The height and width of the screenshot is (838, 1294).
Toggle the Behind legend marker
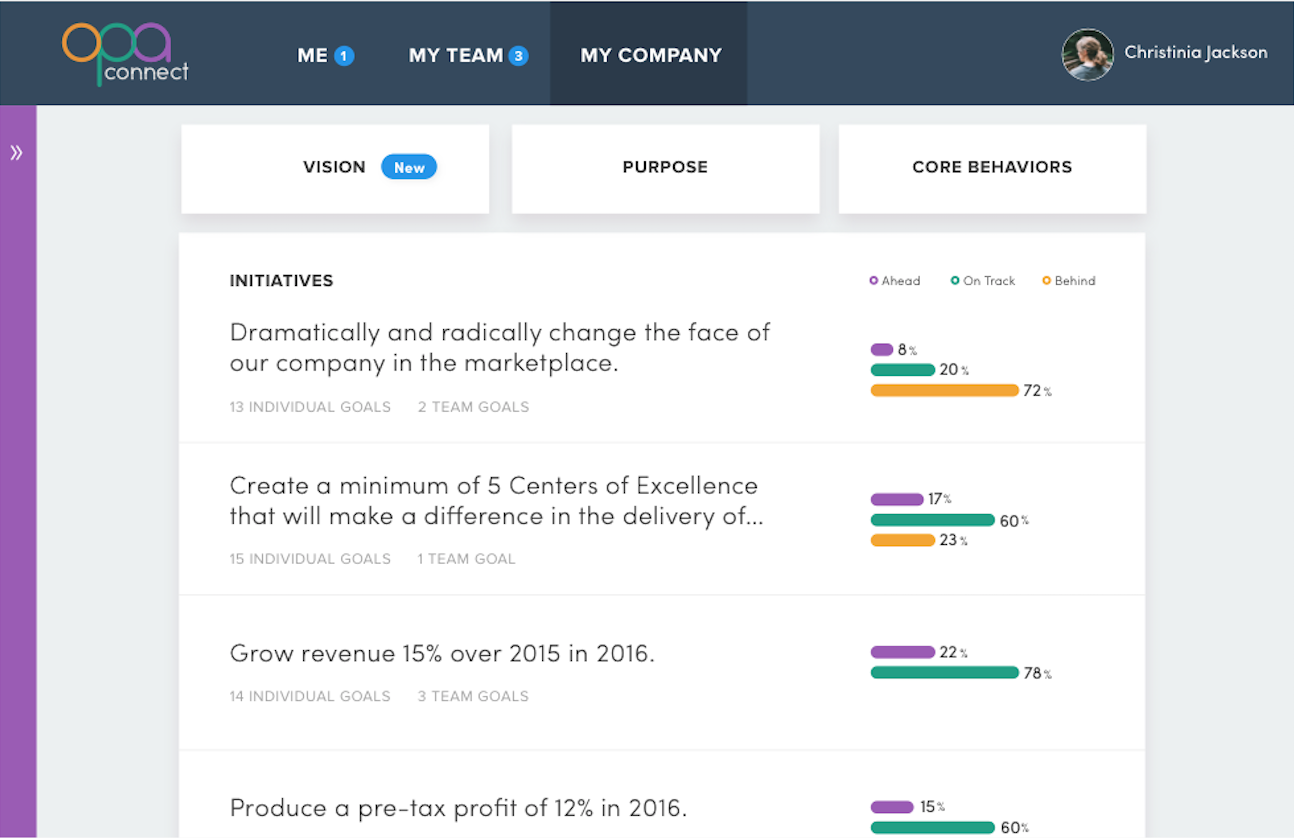[x=1046, y=281]
